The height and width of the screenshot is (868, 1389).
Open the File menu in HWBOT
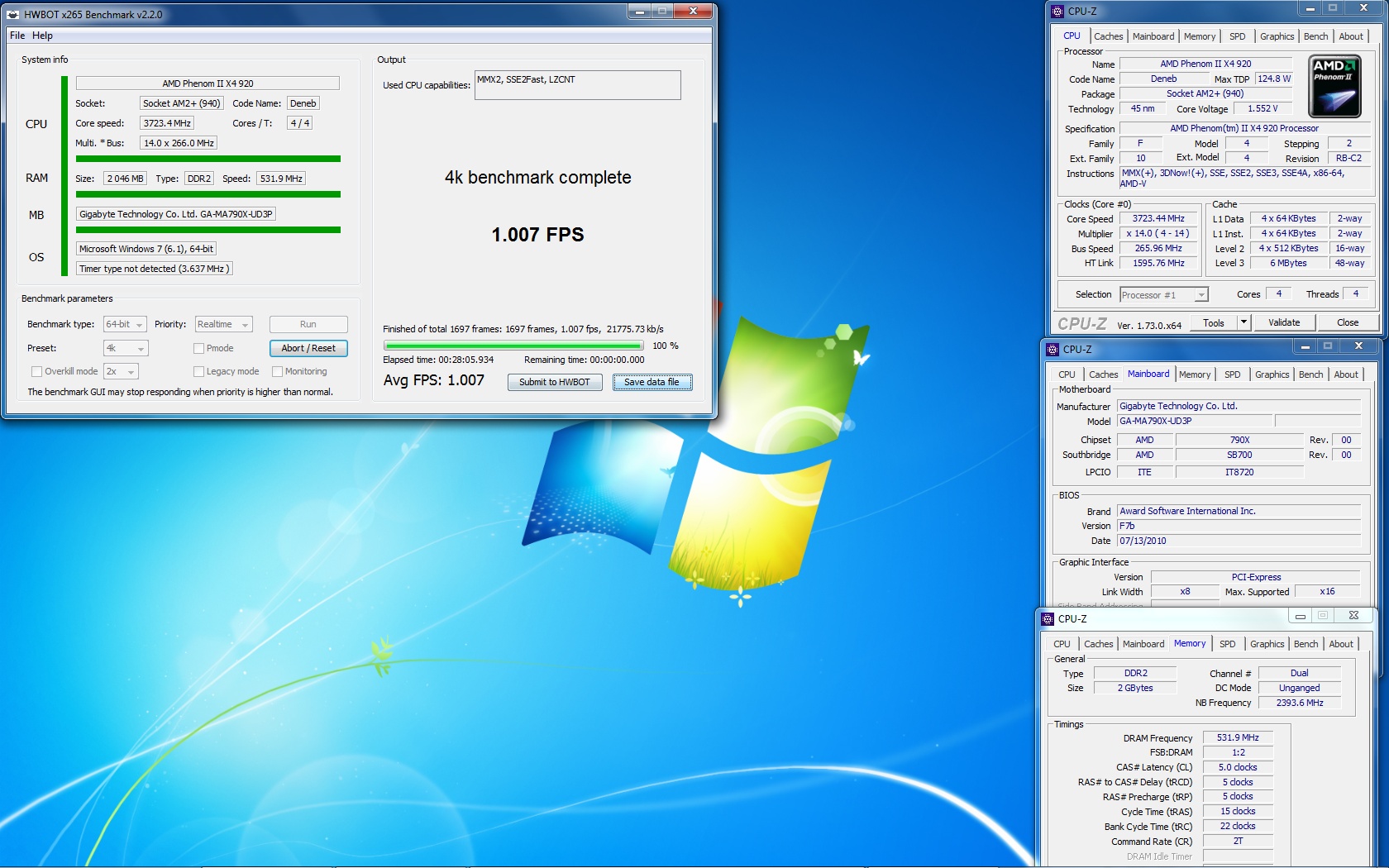(x=17, y=36)
